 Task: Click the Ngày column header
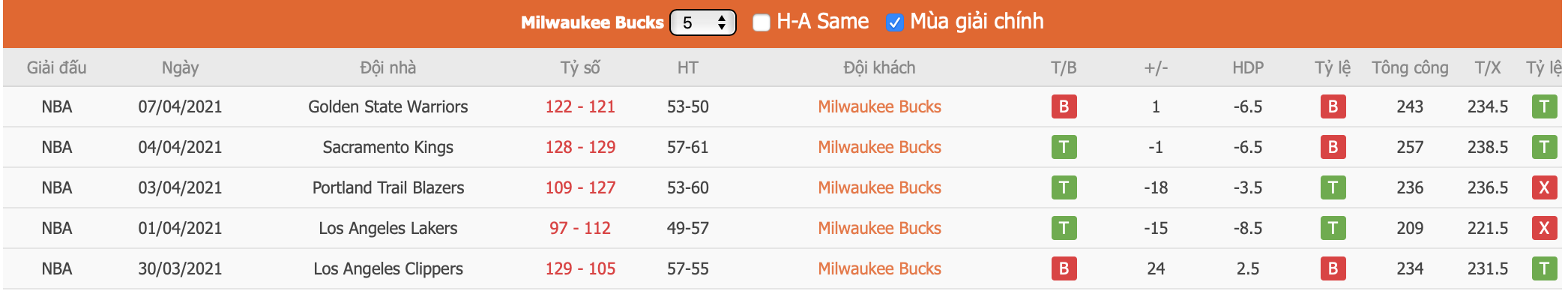point(180,67)
